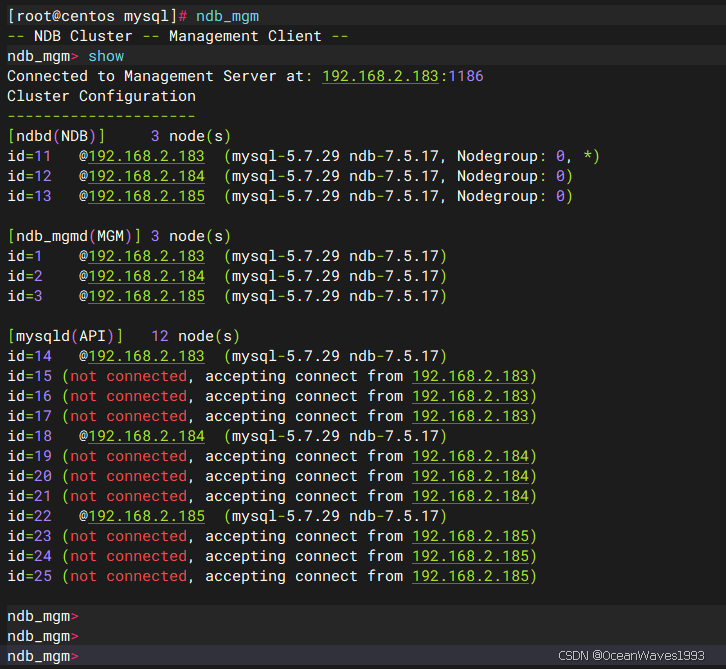Screen dimensions: 726x669
Task: Click the [root@centos mysql]# prompt text
Action: tap(97, 17)
